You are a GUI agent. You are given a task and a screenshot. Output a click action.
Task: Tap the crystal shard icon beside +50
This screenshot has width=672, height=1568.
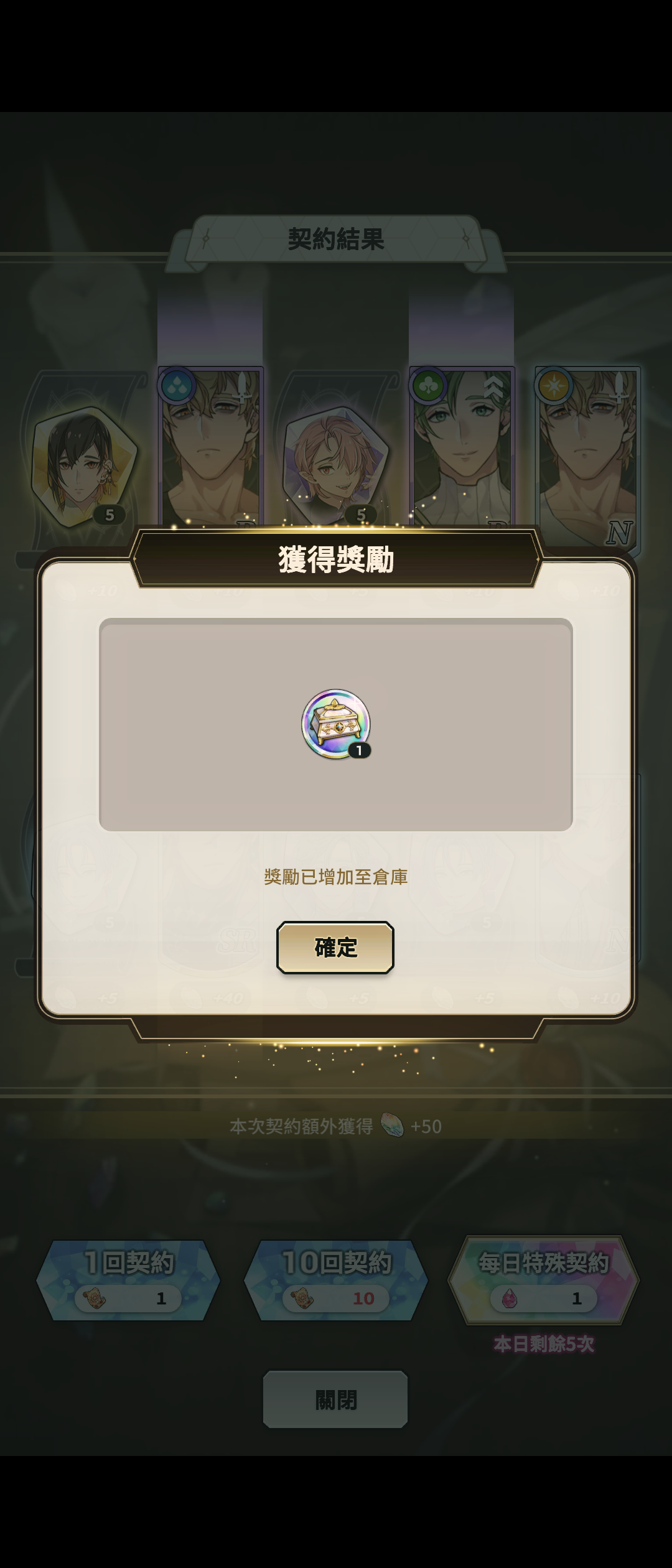point(392,1125)
